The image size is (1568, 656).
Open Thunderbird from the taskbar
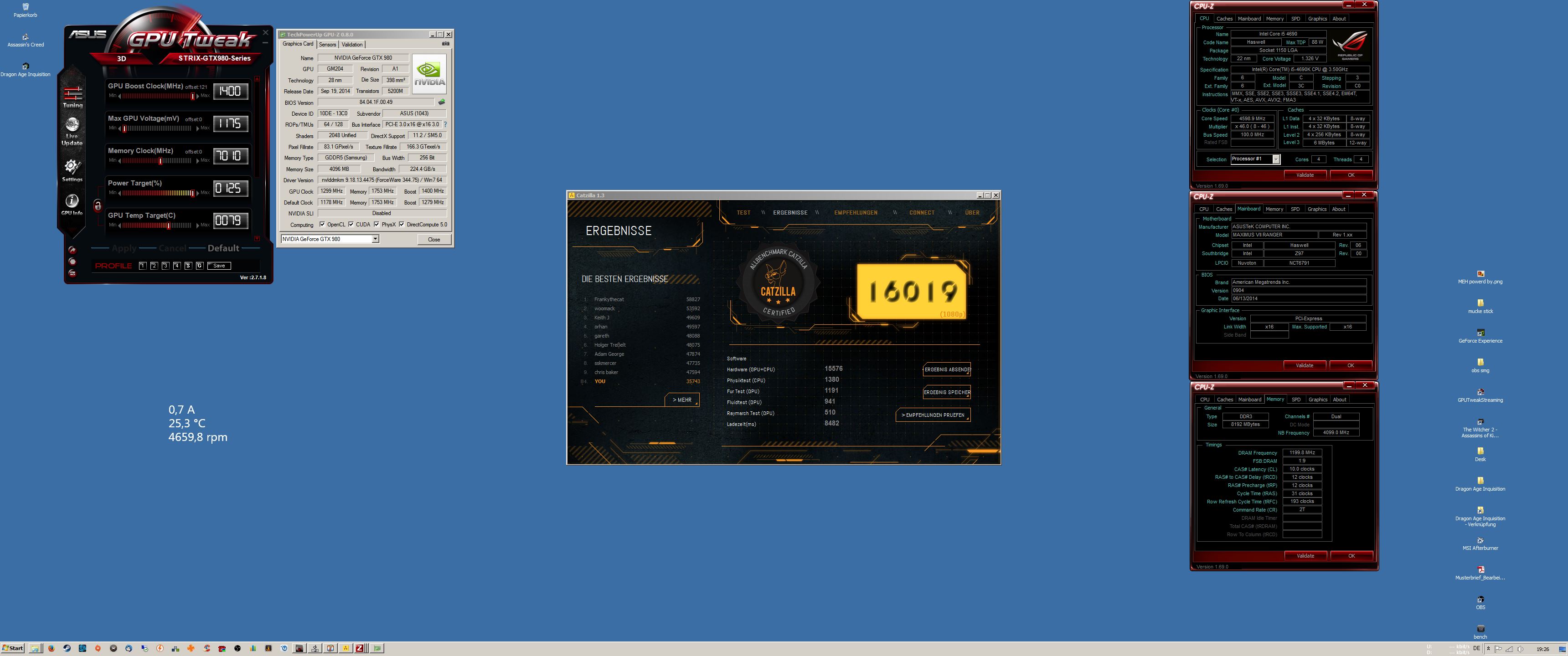[129, 649]
